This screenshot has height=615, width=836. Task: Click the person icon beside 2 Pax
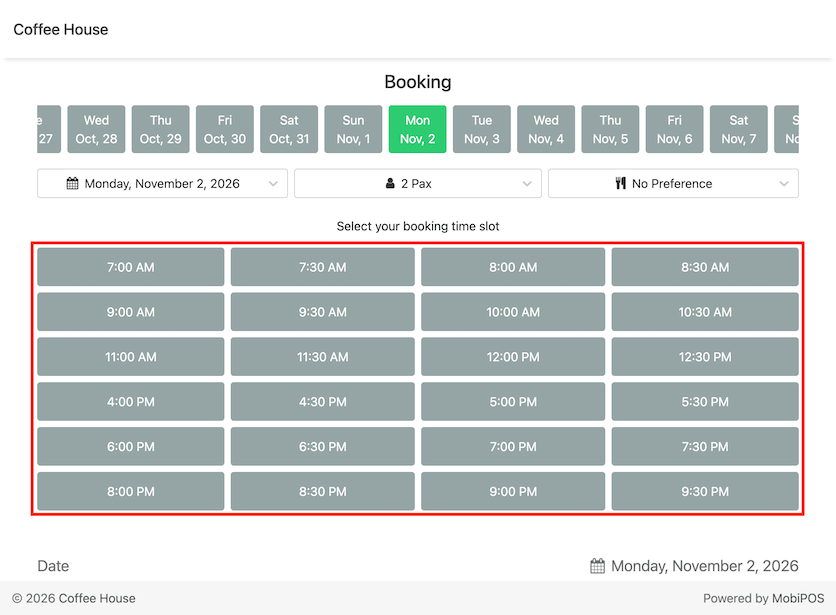click(390, 183)
